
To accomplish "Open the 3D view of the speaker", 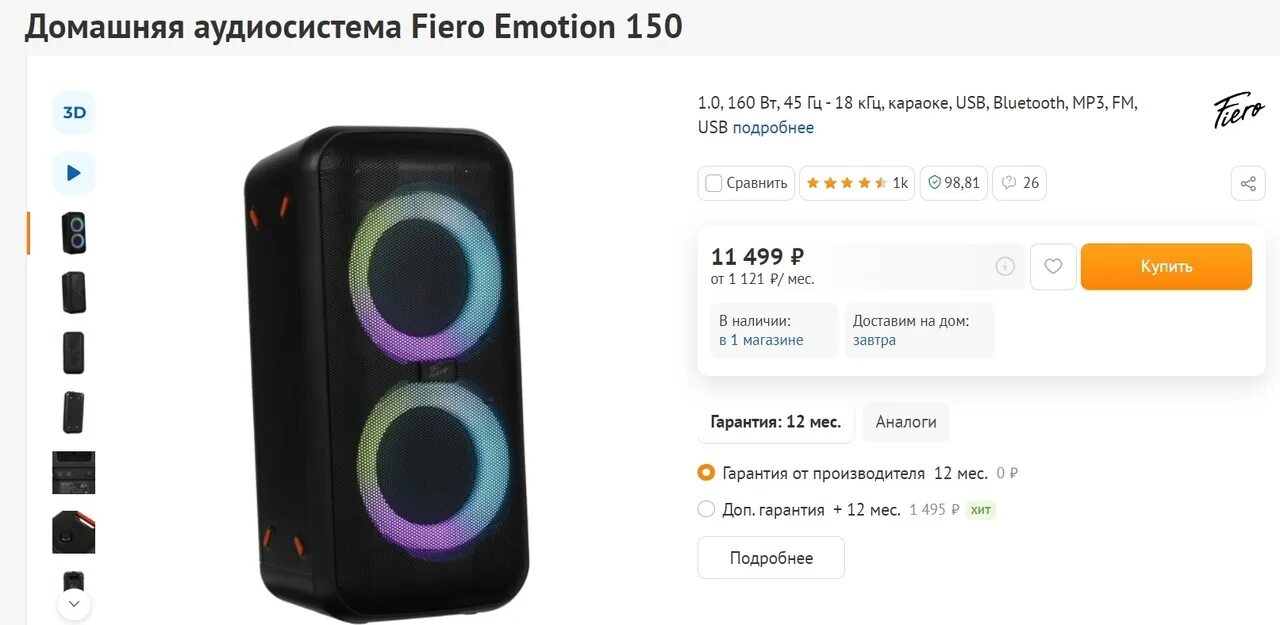I will 74,113.
